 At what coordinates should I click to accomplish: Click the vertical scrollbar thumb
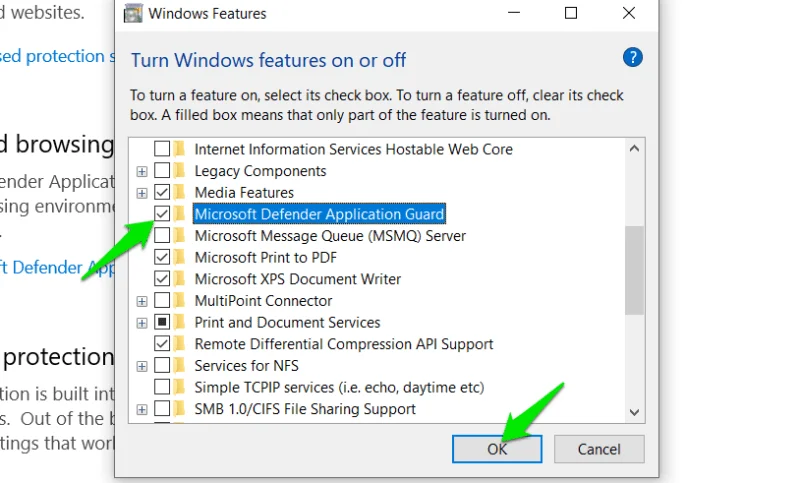(x=634, y=270)
